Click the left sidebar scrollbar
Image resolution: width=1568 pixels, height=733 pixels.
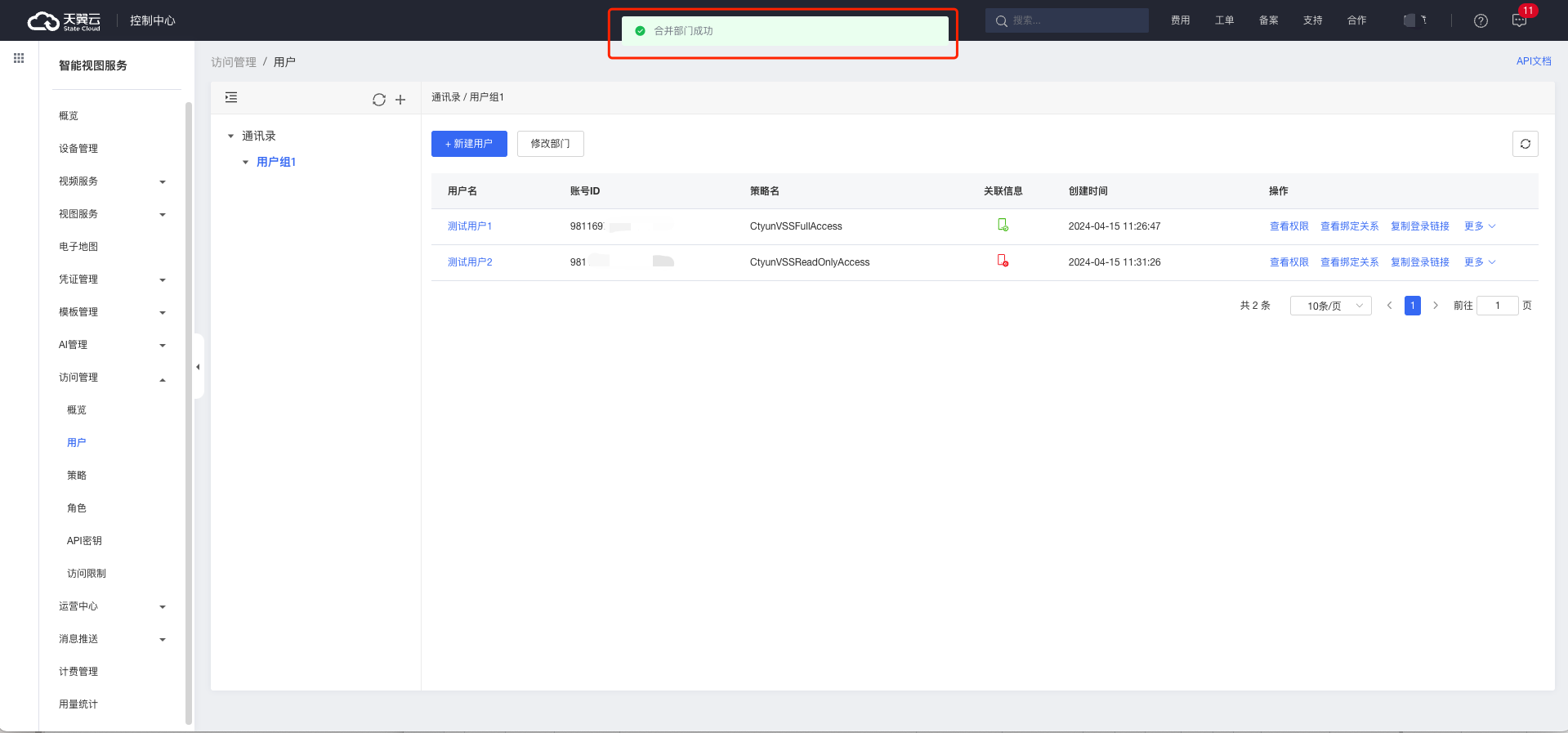[x=189, y=413]
